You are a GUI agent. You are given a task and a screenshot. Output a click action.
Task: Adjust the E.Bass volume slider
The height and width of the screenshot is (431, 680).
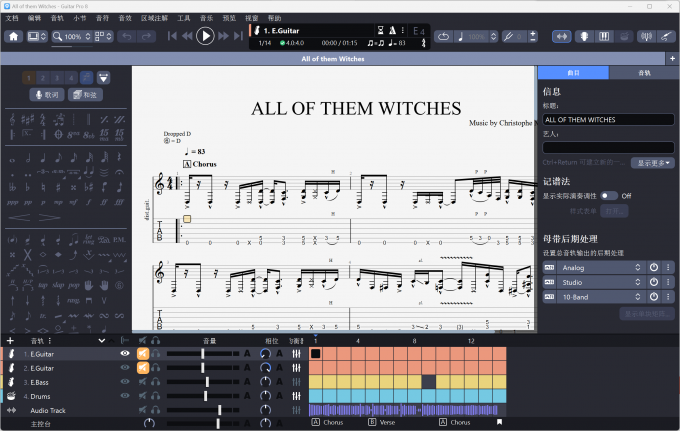point(207,382)
